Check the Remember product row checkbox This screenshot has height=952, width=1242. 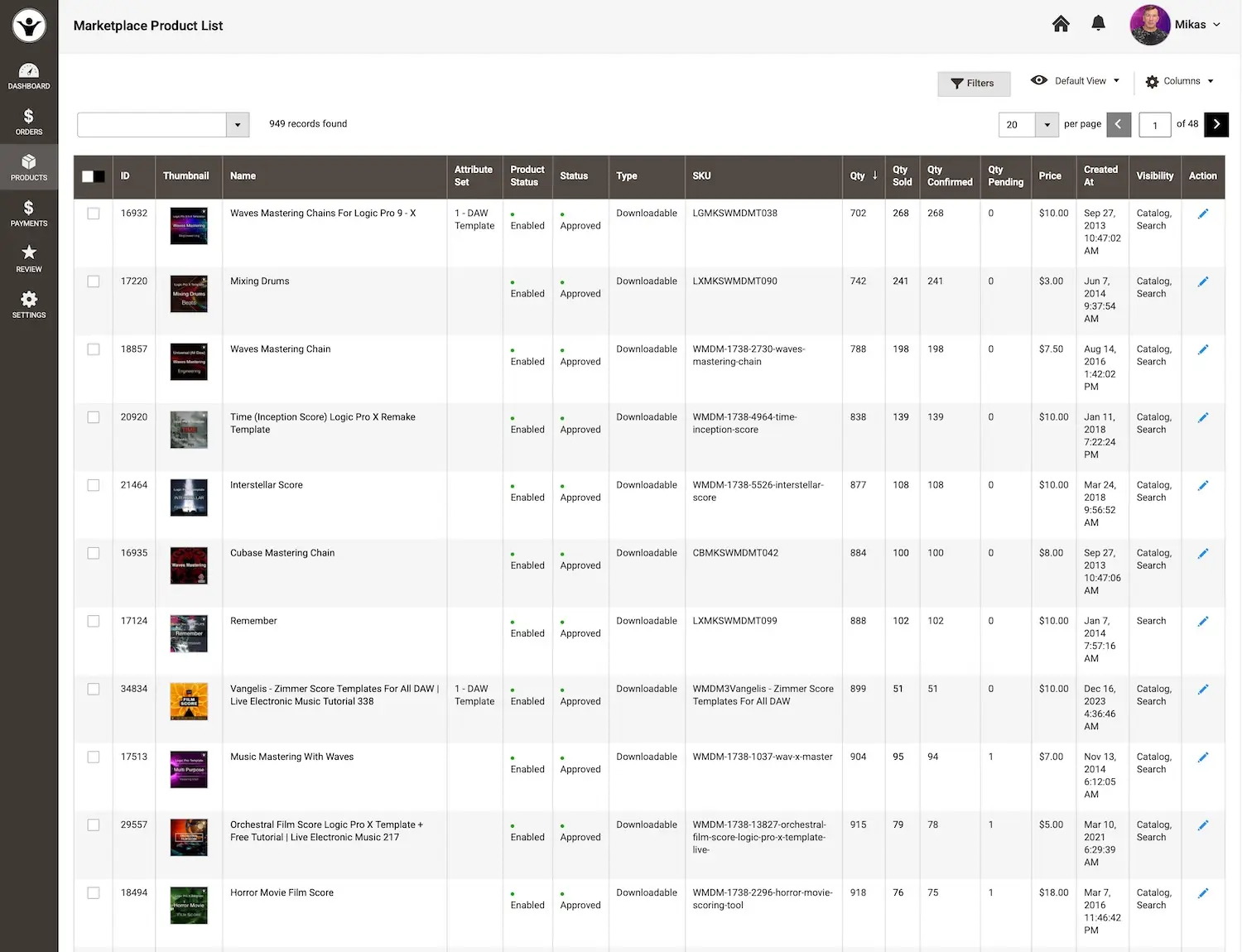pyautogui.click(x=94, y=621)
